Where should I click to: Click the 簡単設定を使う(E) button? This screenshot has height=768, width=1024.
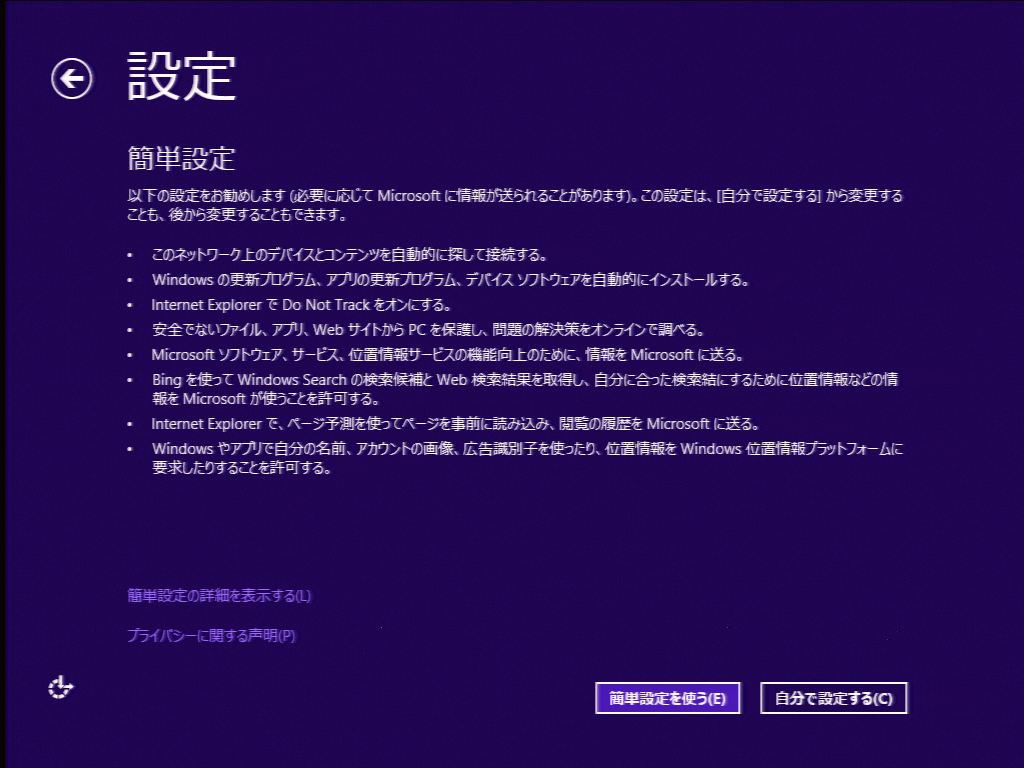pos(667,698)
